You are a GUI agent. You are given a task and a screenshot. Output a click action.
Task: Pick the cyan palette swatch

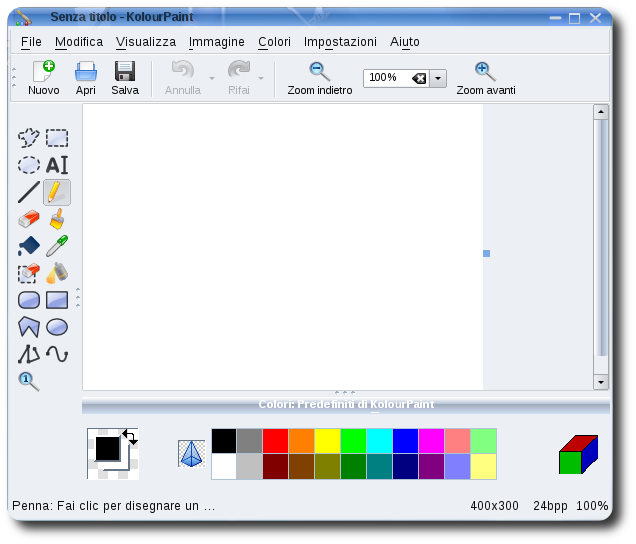point(379,441)
